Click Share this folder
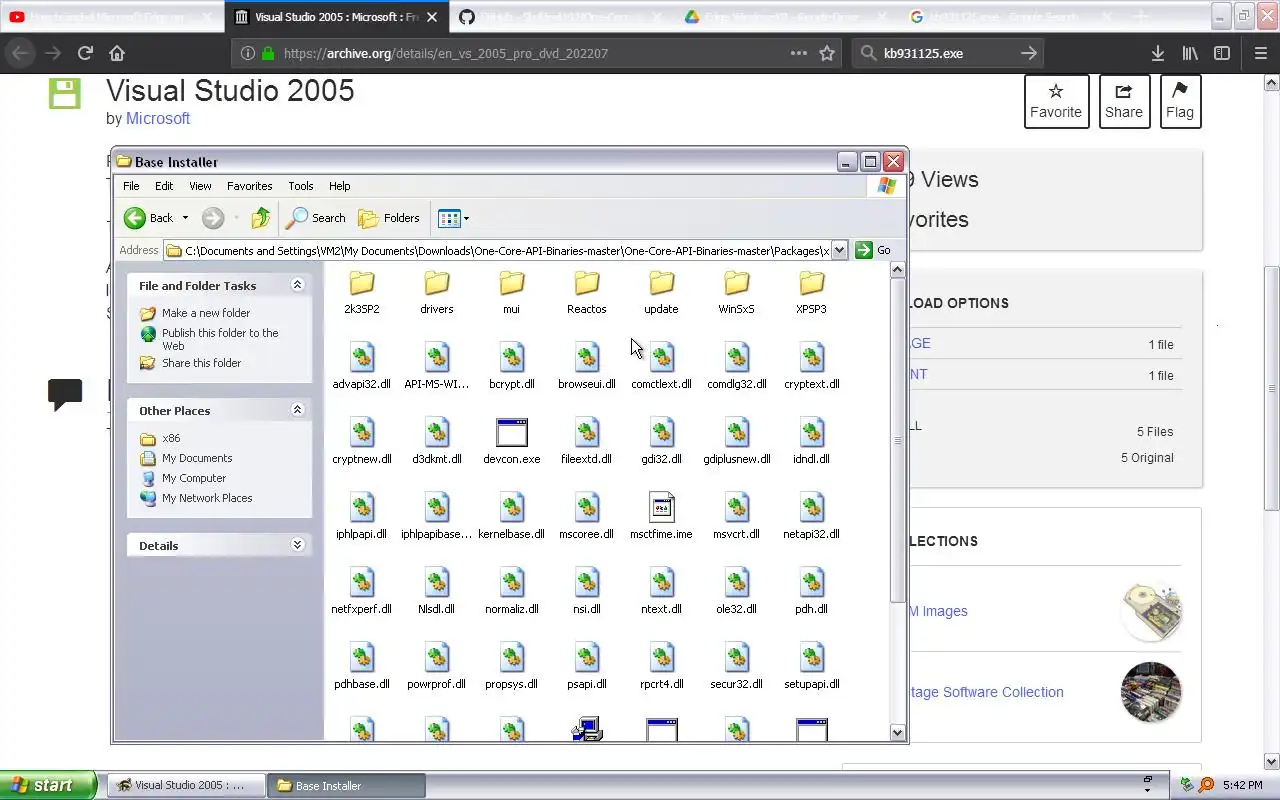 201,363
